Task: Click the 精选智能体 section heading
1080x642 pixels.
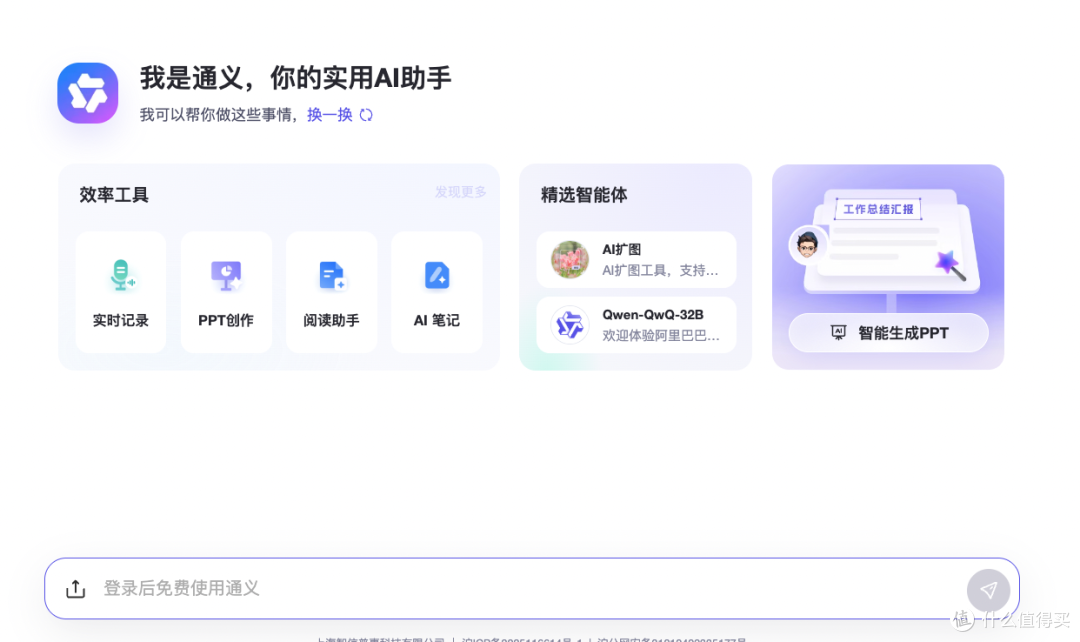Action: (584, 195)
